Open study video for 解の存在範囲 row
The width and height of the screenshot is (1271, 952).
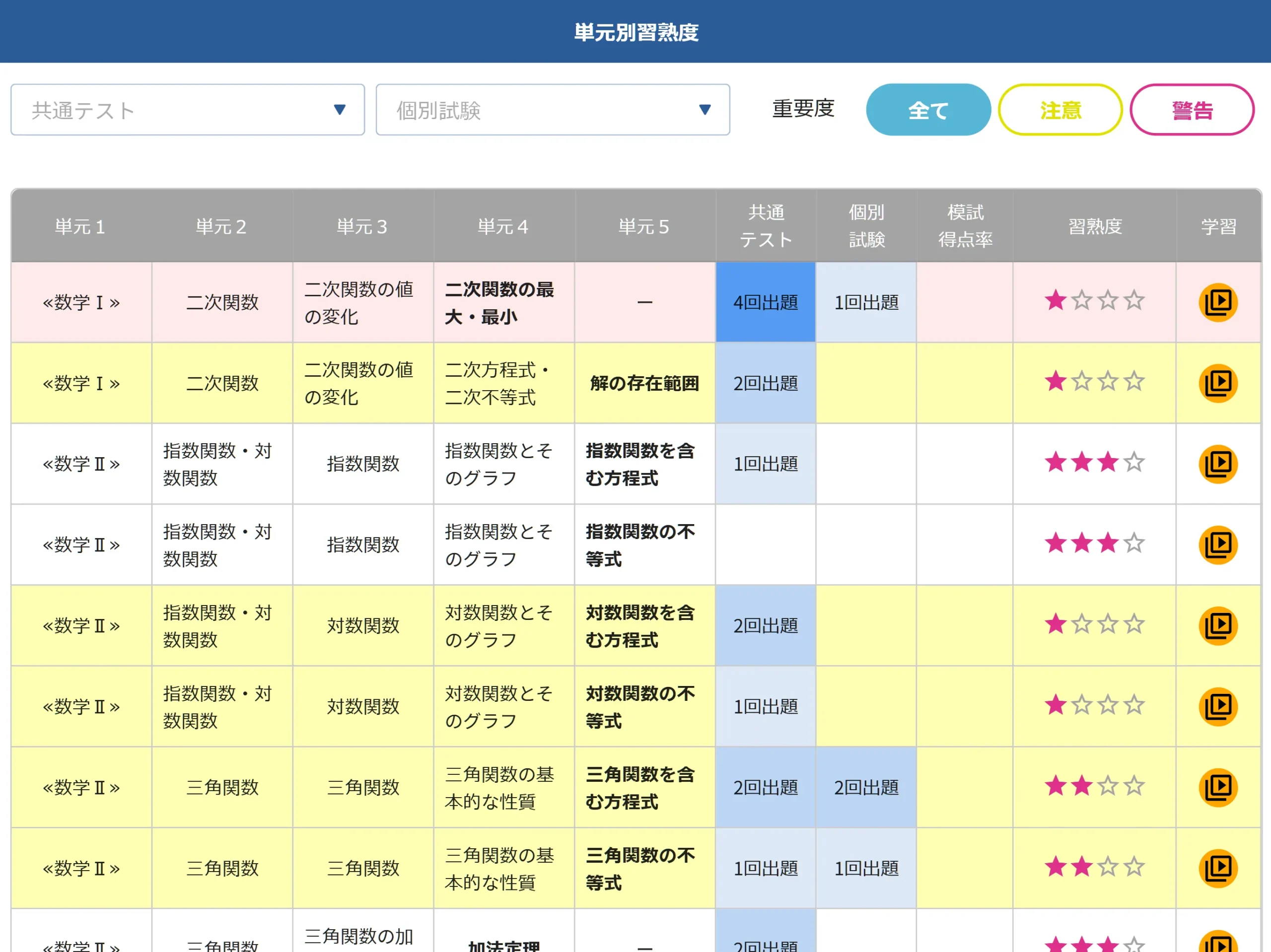point(1217,383)
